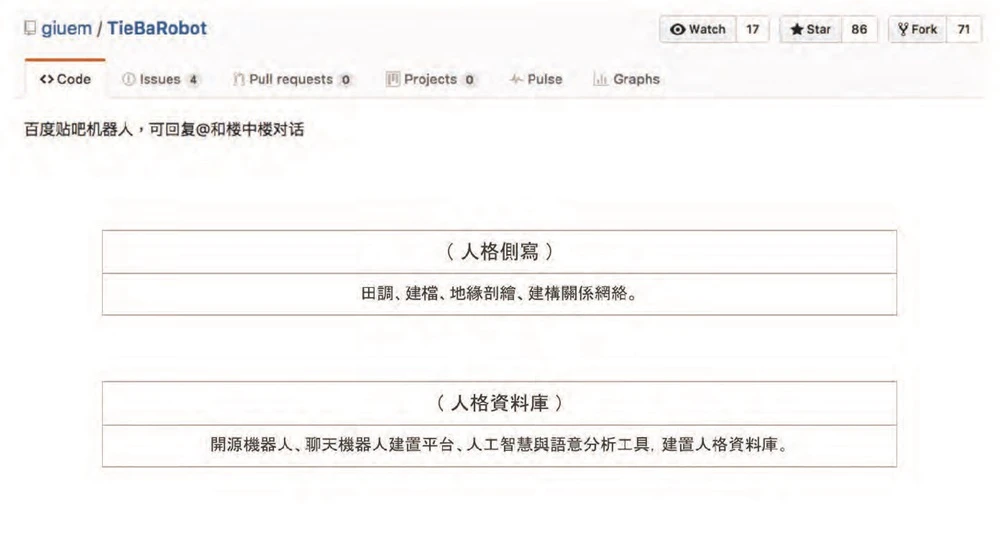Click the 人格資料庫 box heading

point(499,403)
